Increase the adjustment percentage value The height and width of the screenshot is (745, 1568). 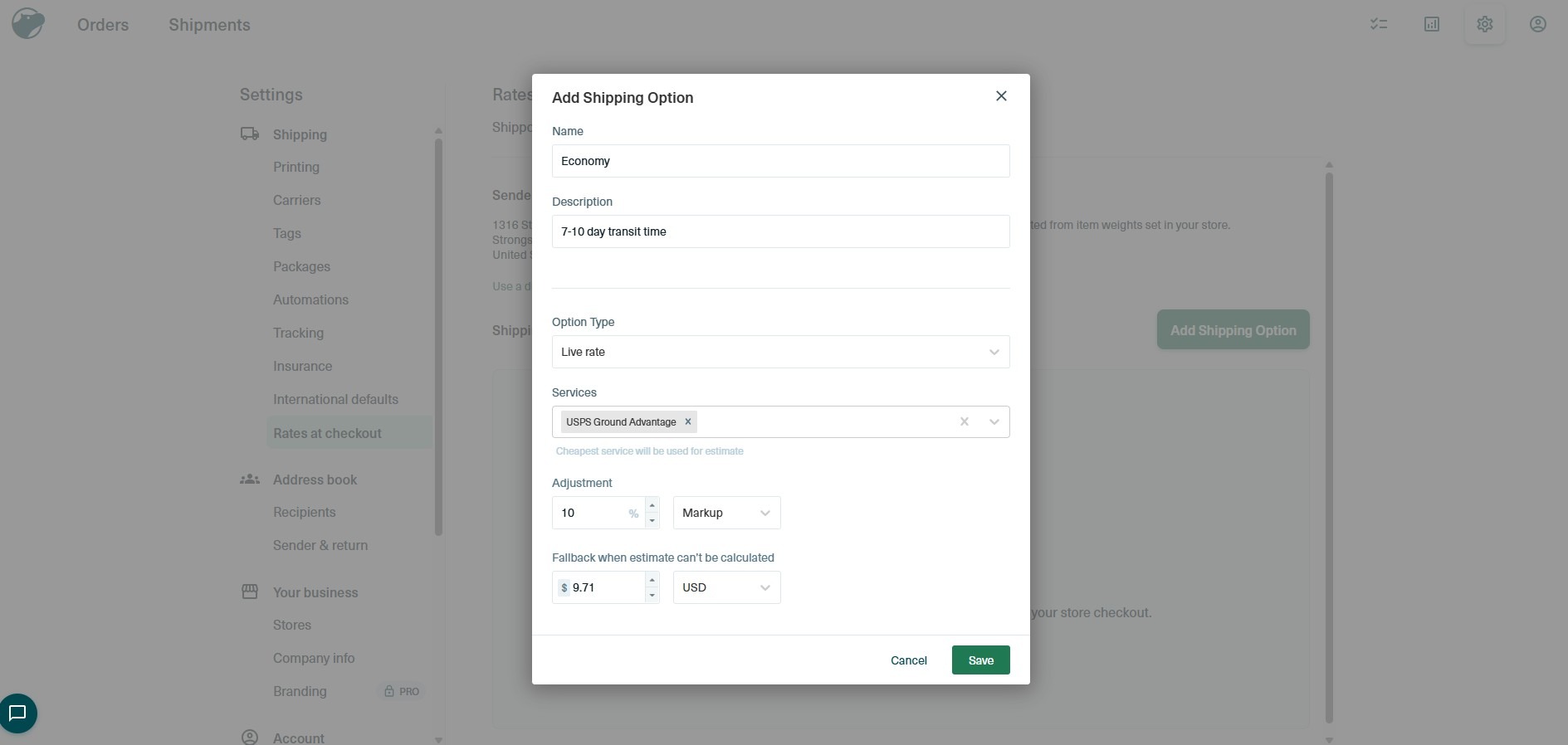[652, 505]
